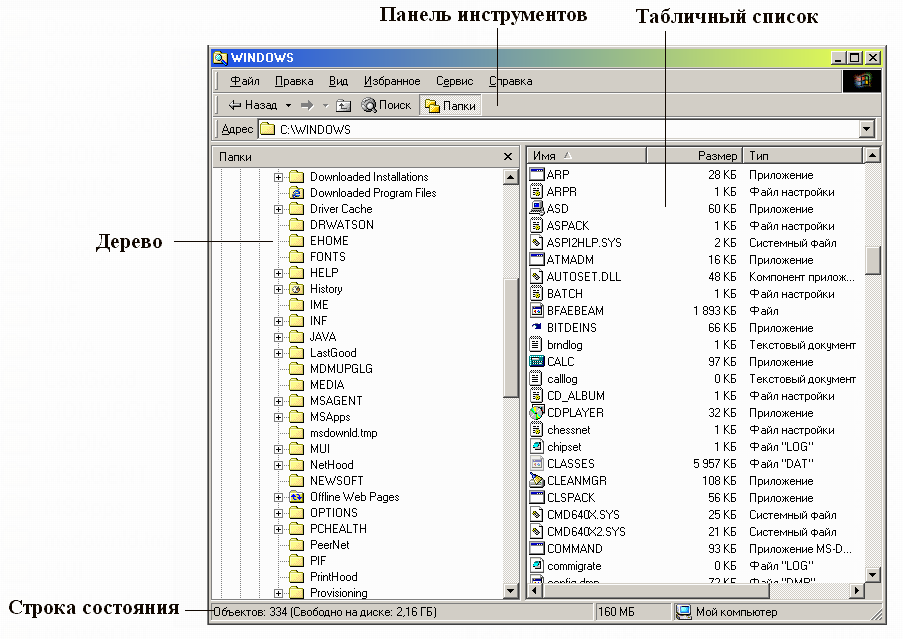Toggle the Folders (Папки) pane button

coord(450,105)
